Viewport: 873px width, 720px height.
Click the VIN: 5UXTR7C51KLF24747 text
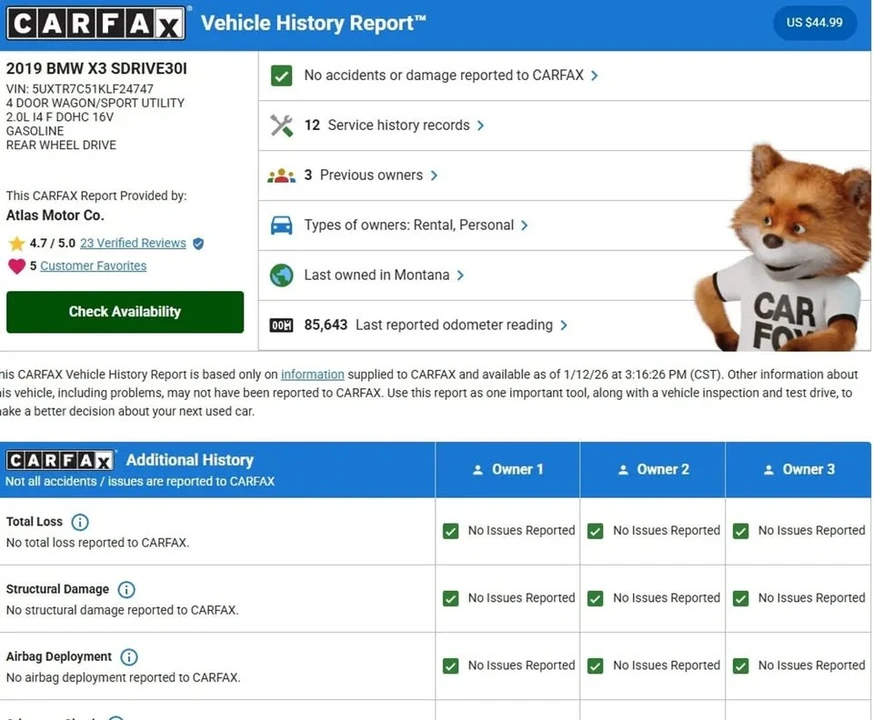pyautogui.click(x=80, y=89)
